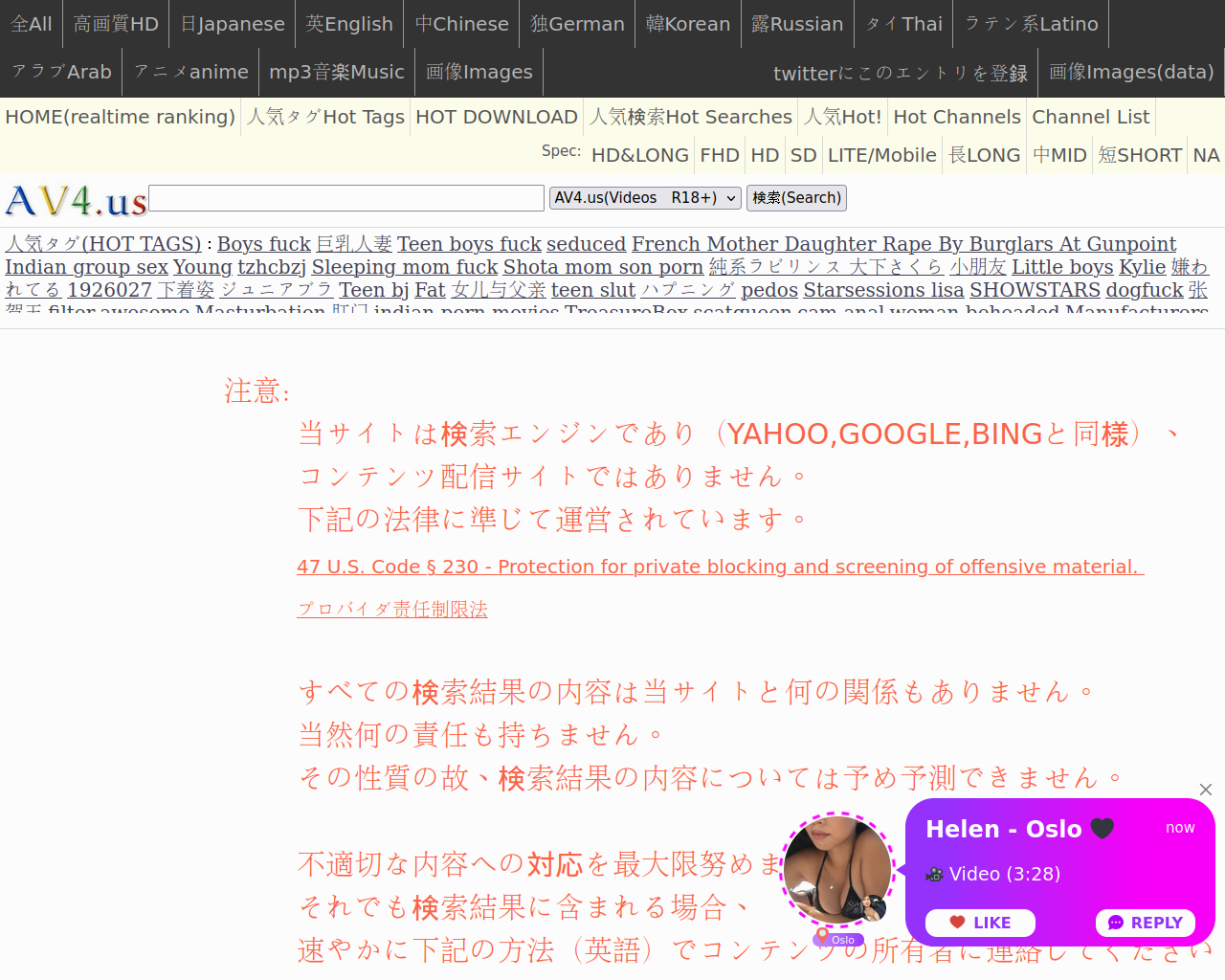Screen dimensions: 1225x980
Task: Open the AV4.us(Videos R18+) dropdown
Action: (646, 198)
